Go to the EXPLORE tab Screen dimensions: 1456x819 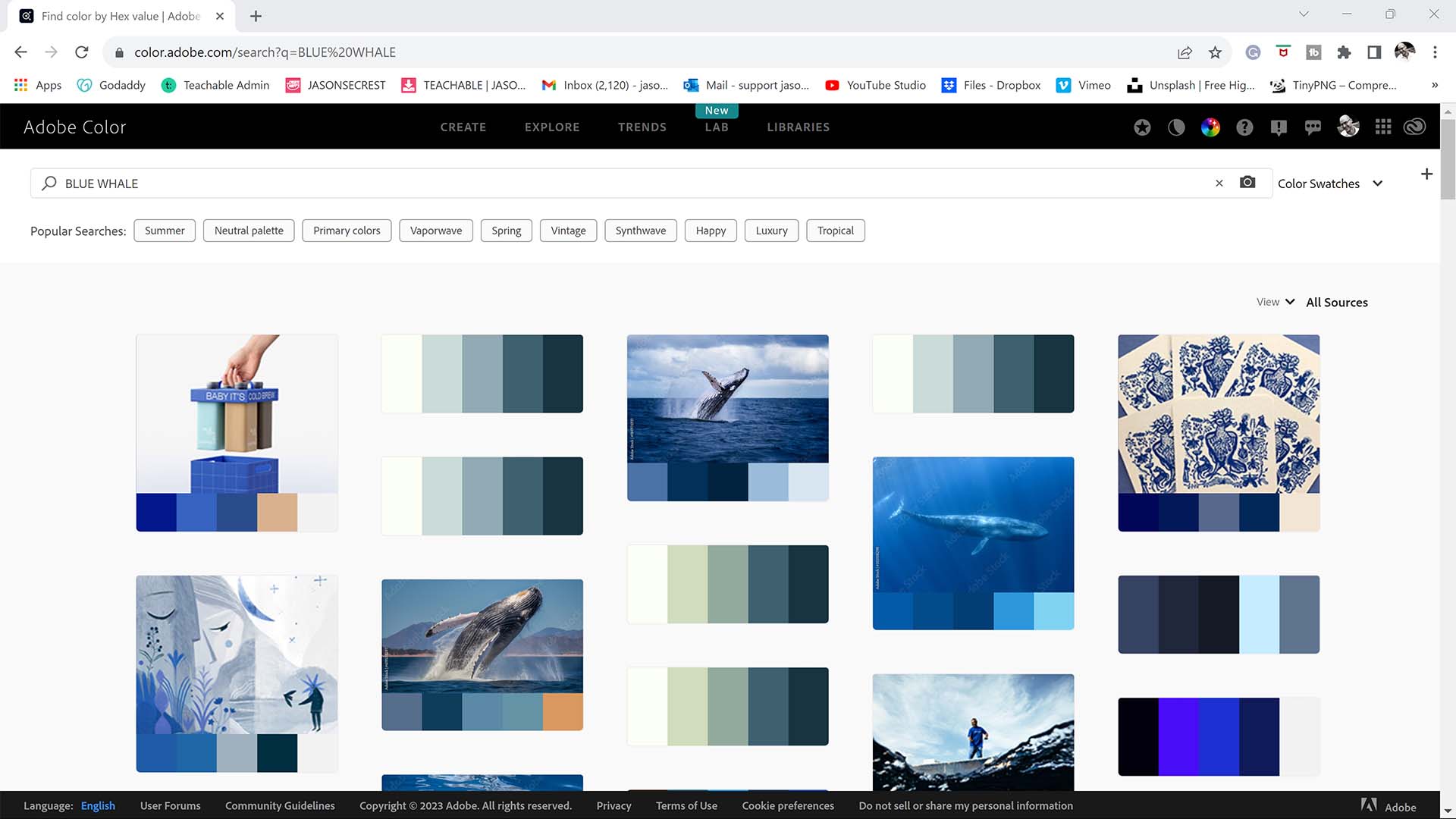click(552, 127)
